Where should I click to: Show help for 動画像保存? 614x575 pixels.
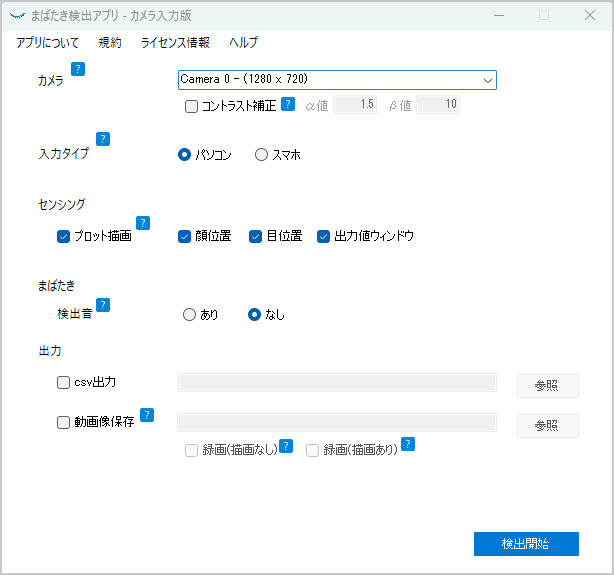click(x=147, y=415)
